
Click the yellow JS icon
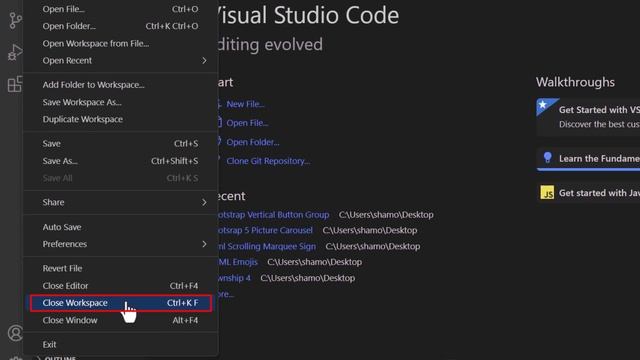pyautogui.click(x=547, y=192)
